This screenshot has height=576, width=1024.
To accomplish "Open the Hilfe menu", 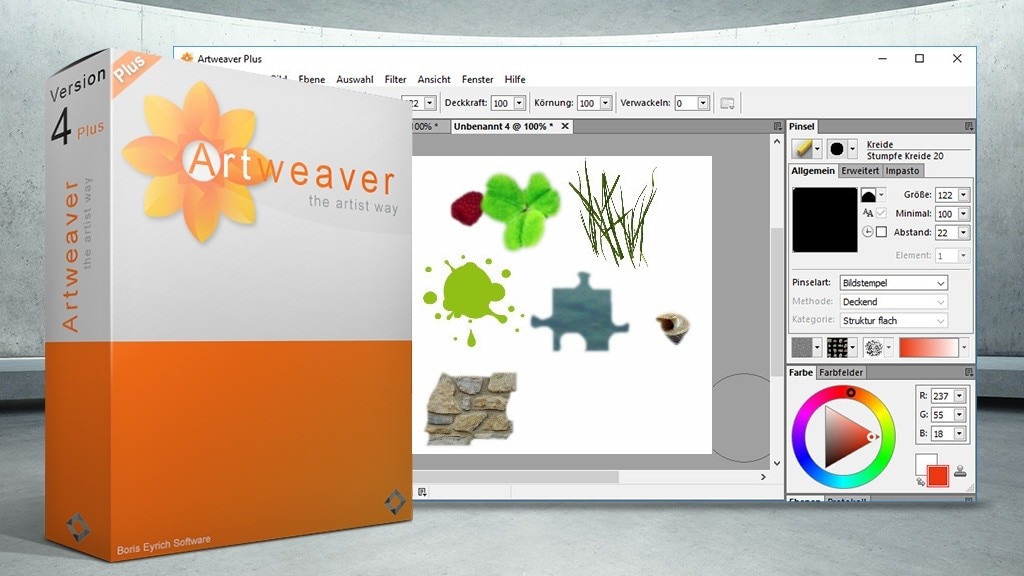I will (x=515, y=79).
